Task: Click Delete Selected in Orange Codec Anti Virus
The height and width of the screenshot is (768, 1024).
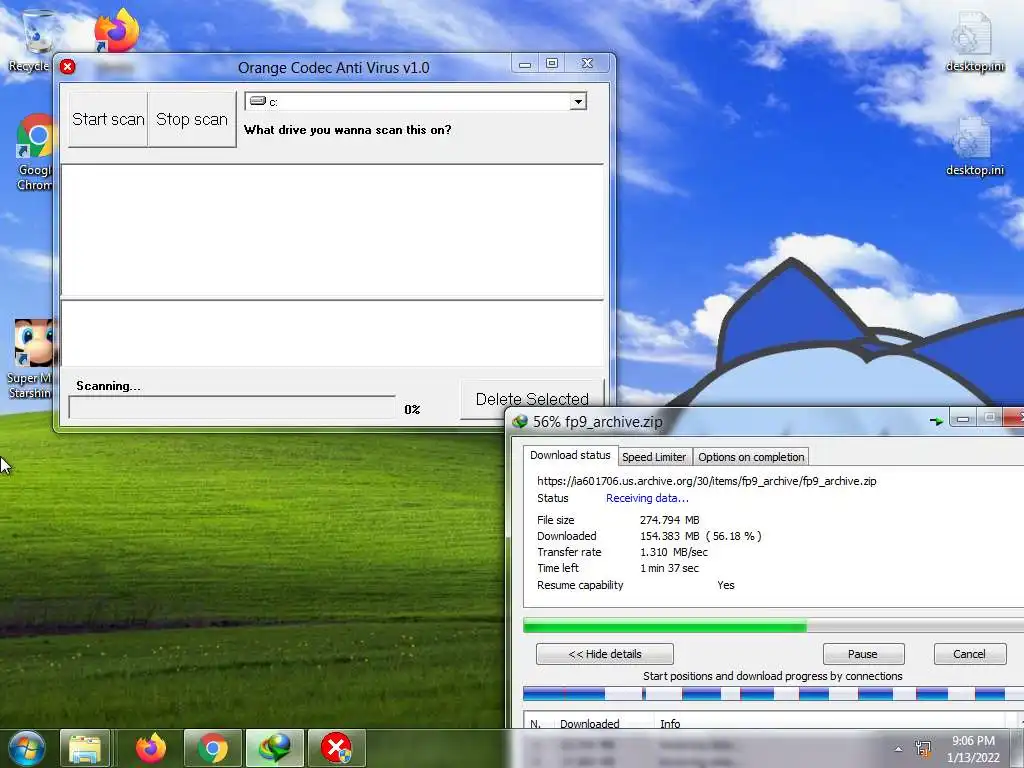Action: [x=532, y=399]
